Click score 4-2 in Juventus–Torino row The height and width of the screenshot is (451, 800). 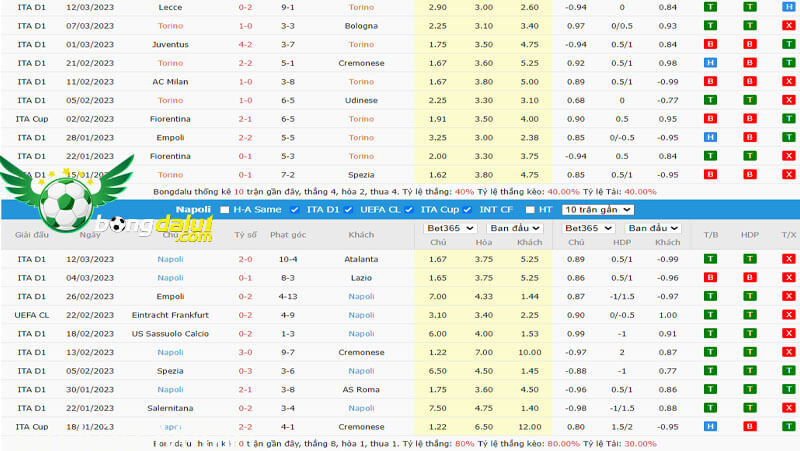tap(245, 44)
